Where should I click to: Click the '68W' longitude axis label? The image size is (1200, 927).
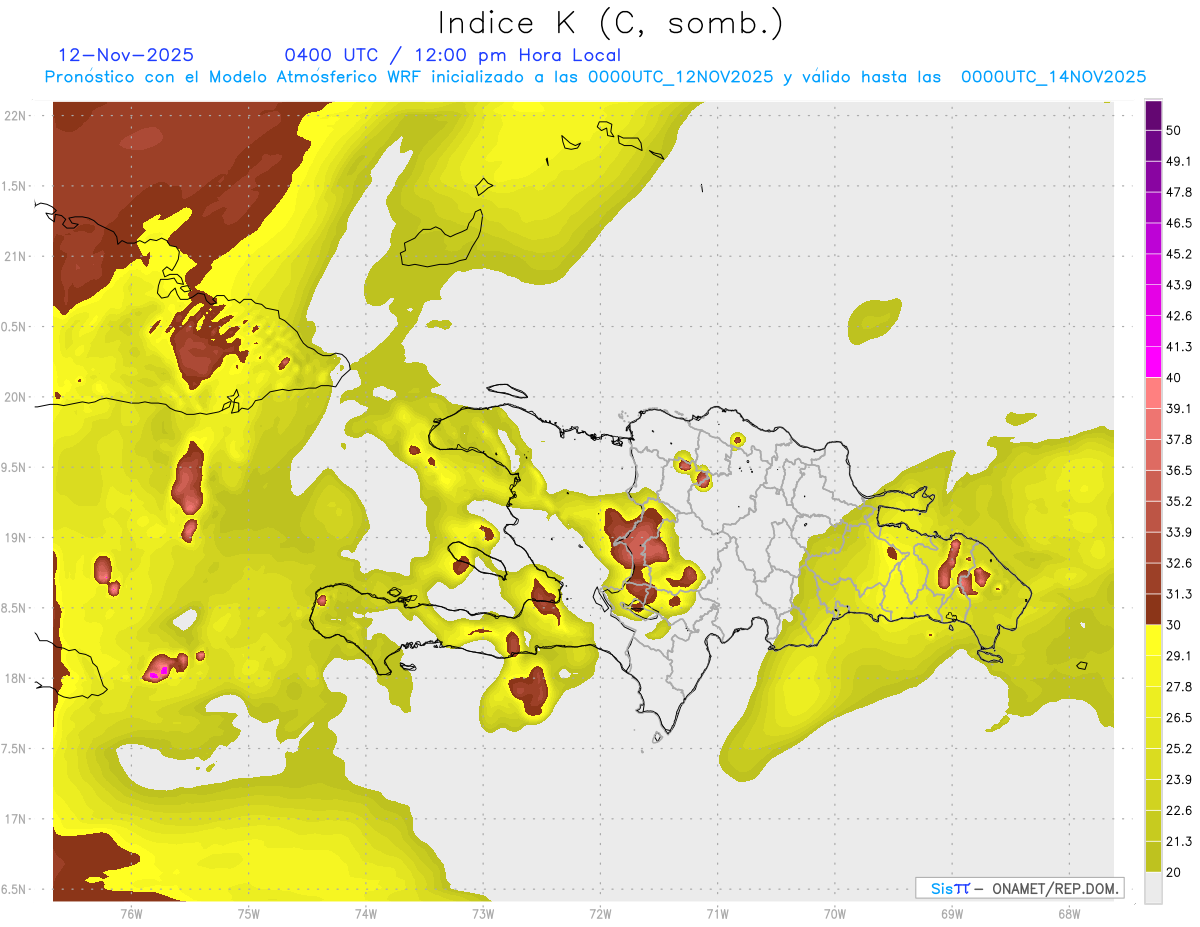coord(1068,913)
